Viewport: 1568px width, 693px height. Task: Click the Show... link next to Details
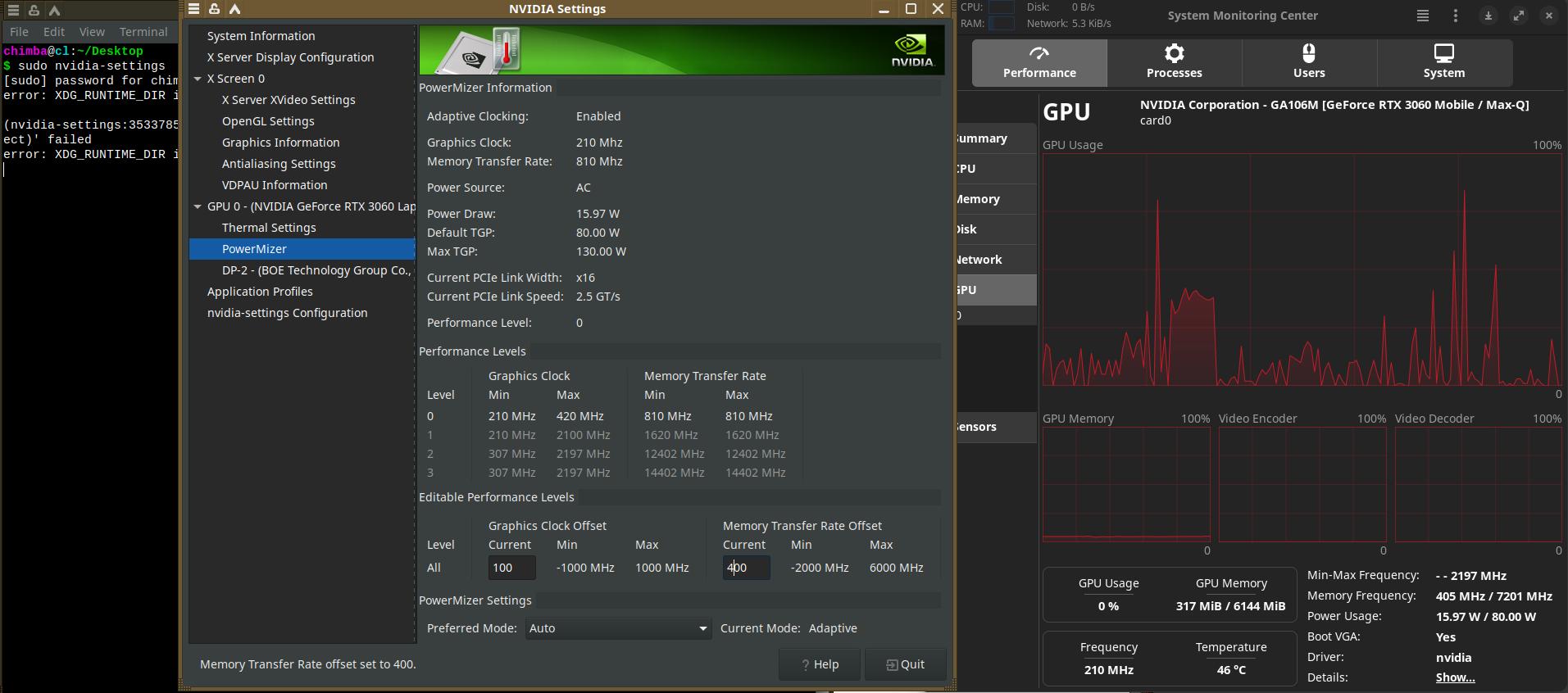[1455, 677]
